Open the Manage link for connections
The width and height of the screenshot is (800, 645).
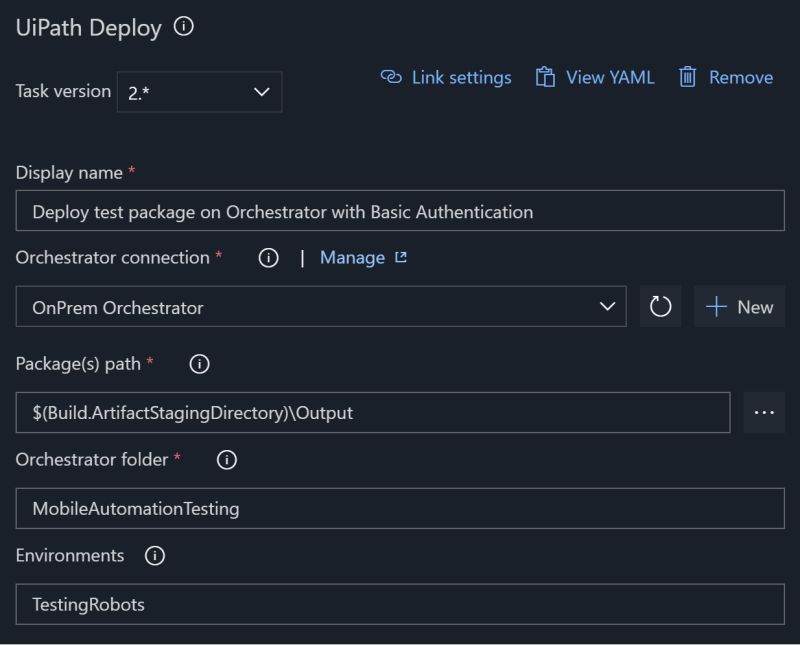pyautogui.click(x=352, y=258)
